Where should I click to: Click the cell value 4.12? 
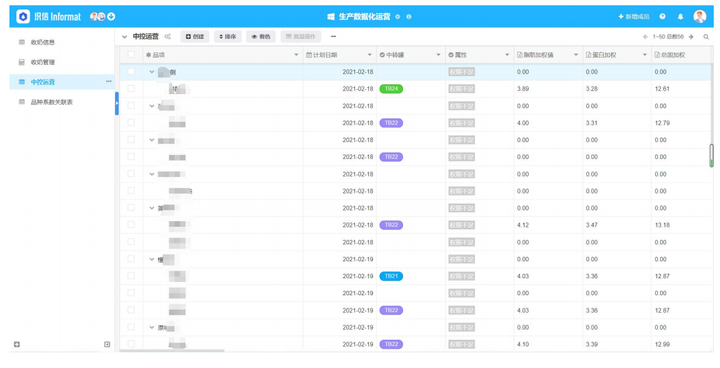click(x=523, y=225)
